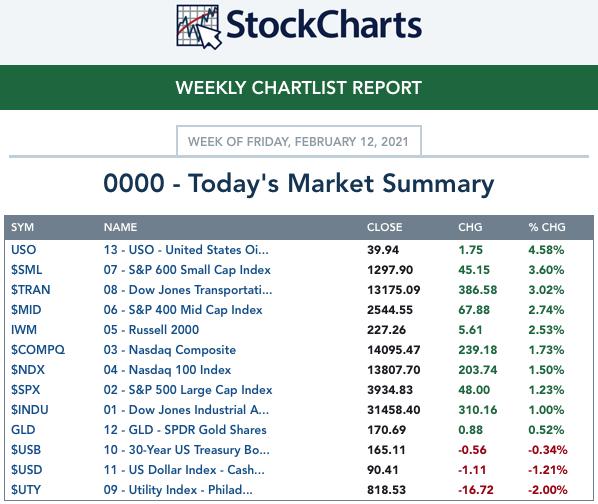Select the $COMPQ symbol link

coord(38,350)
